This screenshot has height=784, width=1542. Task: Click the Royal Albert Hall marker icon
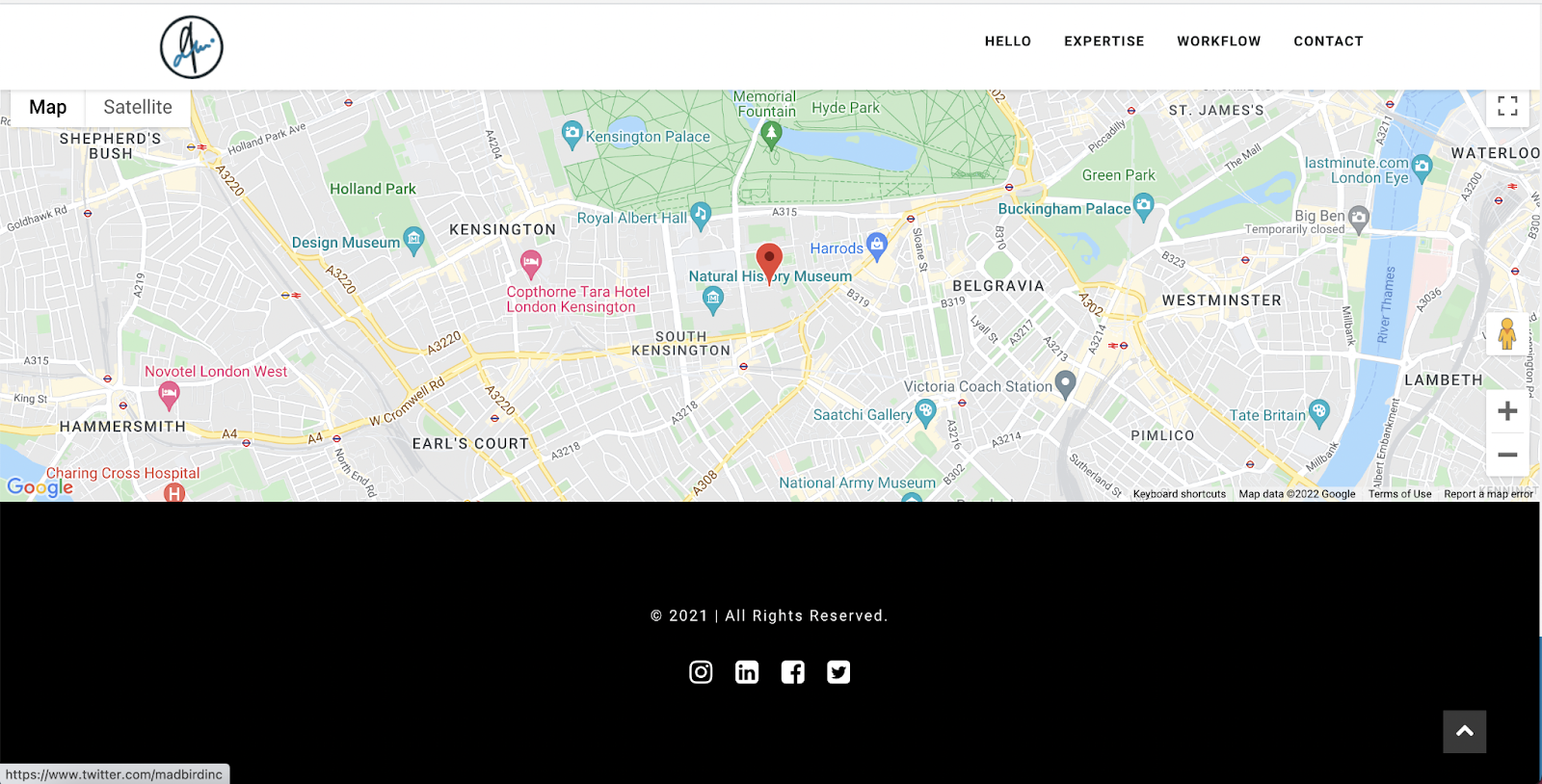coord(701,215)
